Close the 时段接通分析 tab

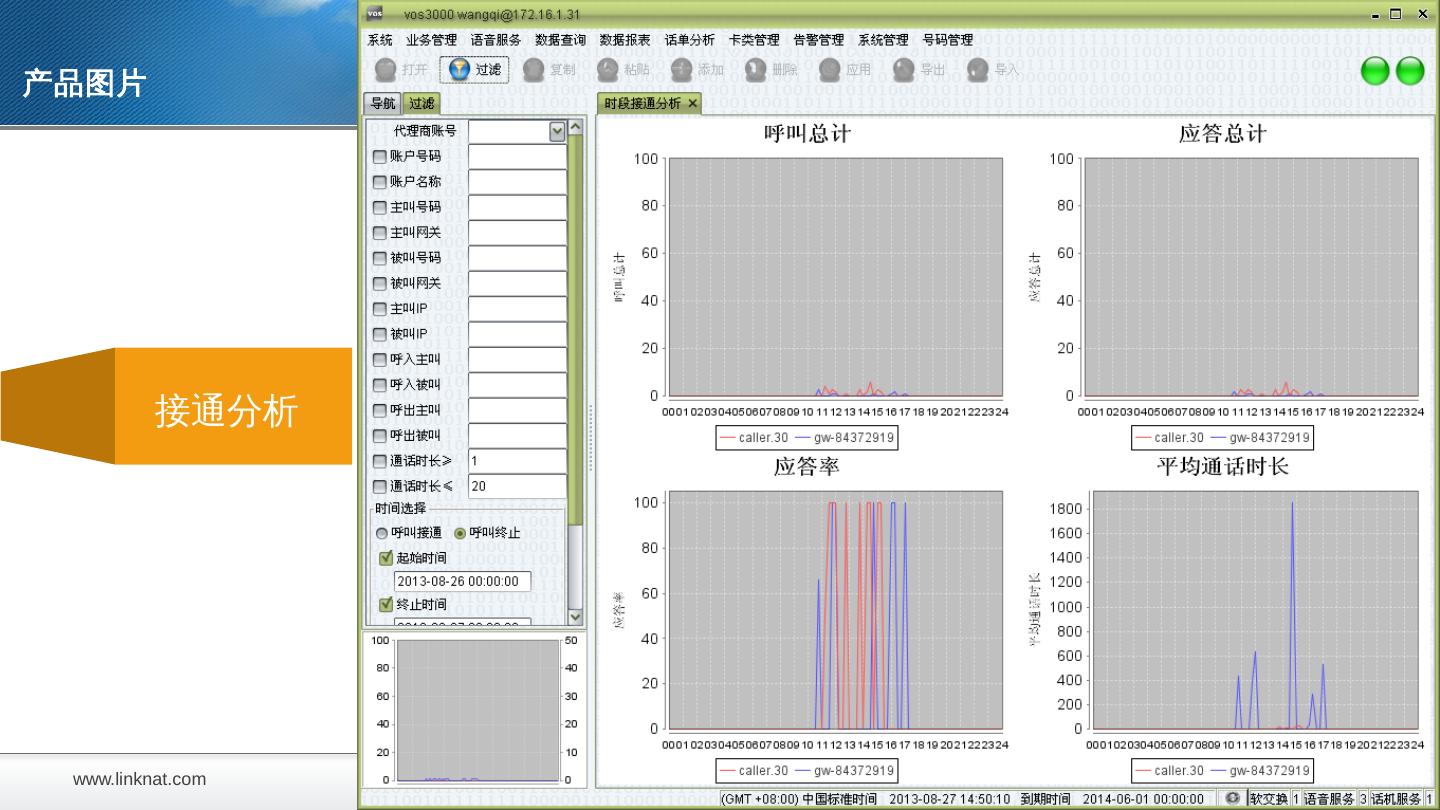coord(693,103)
